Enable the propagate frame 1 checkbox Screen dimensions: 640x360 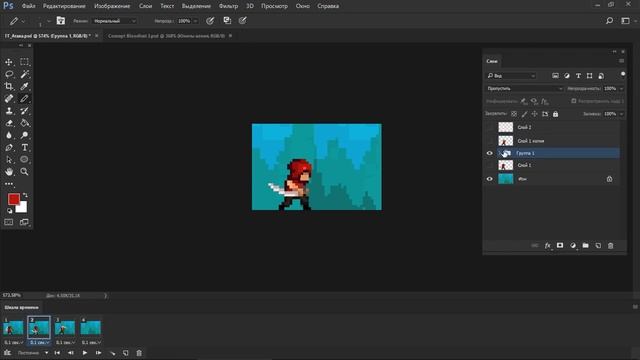pos(573,101)
